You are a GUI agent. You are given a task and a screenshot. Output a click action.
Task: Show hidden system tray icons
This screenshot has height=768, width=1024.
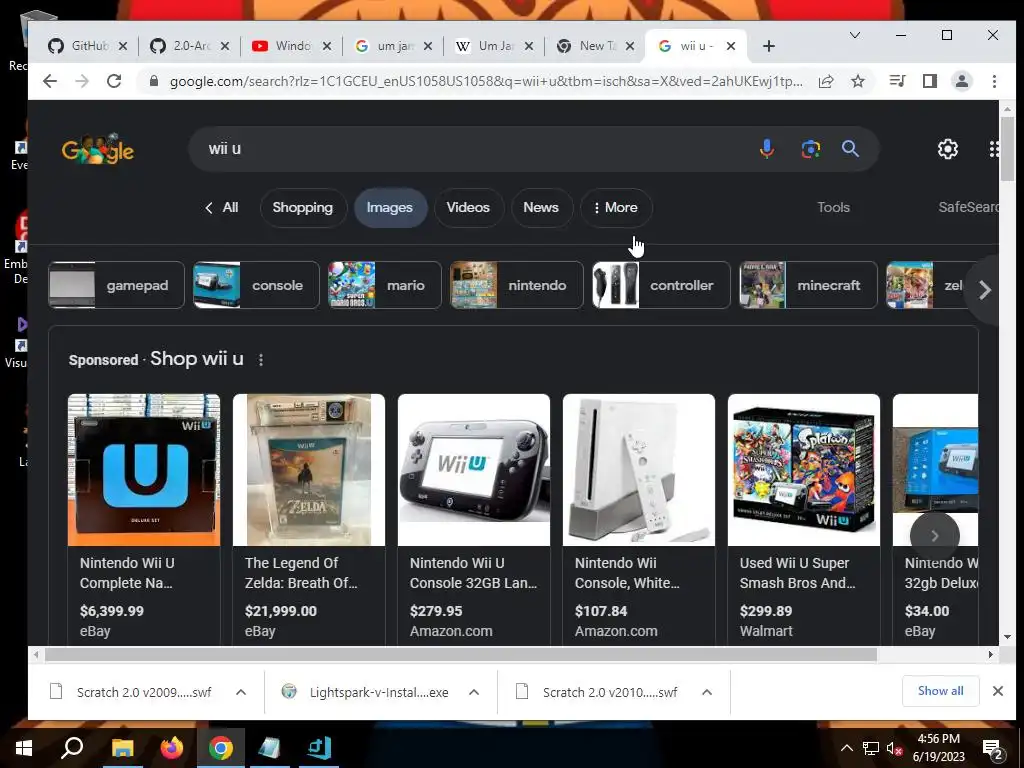pos(846,748)
